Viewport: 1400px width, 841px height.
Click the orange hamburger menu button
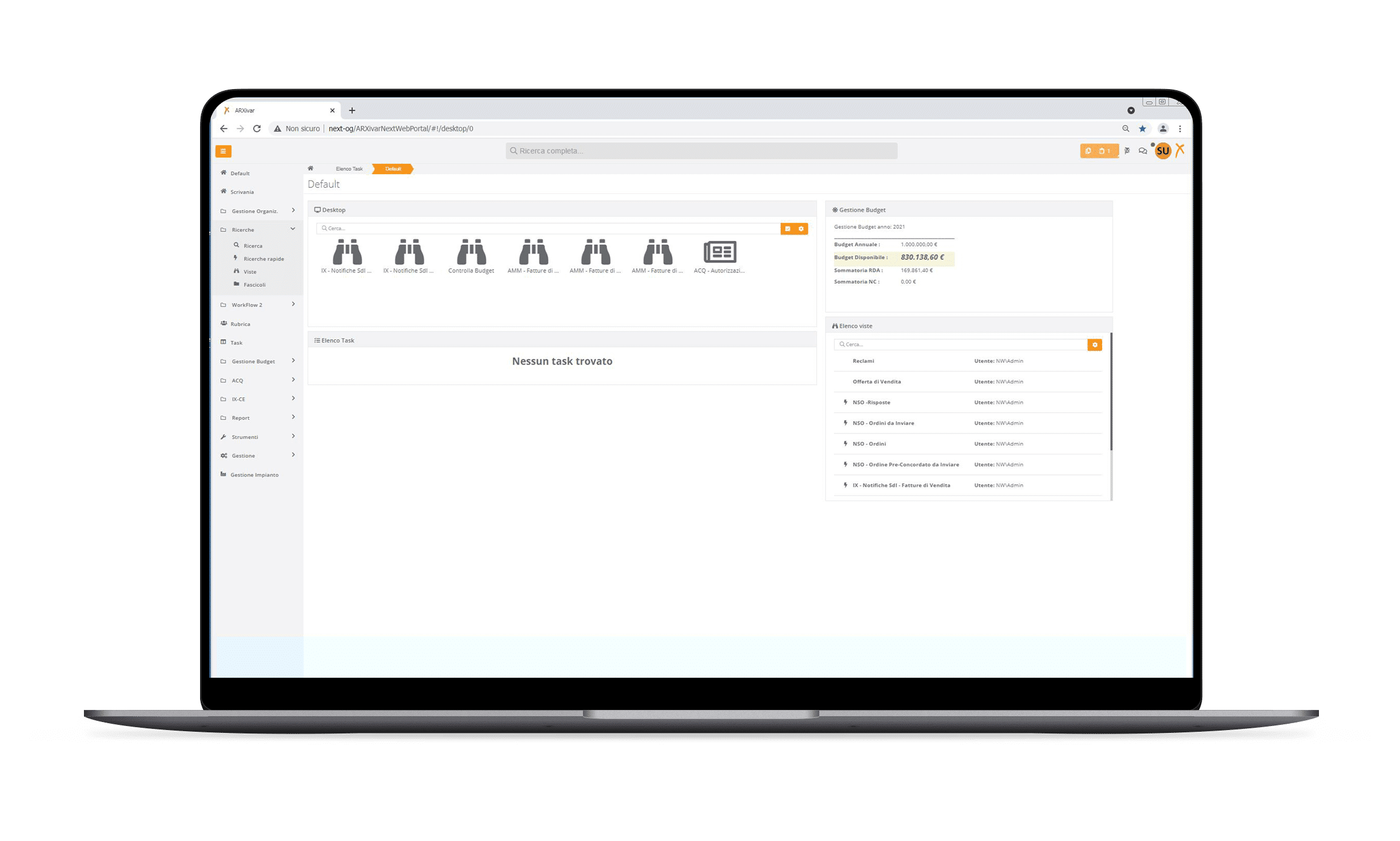click(x=223, y=151)
